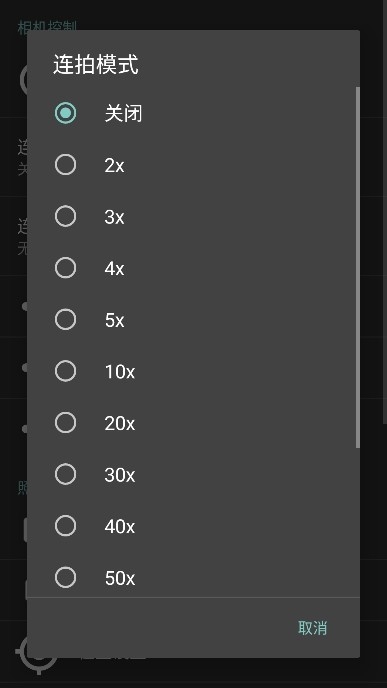Select the 50x radio button
Viewport: 387px width, 688px height.
65,577
